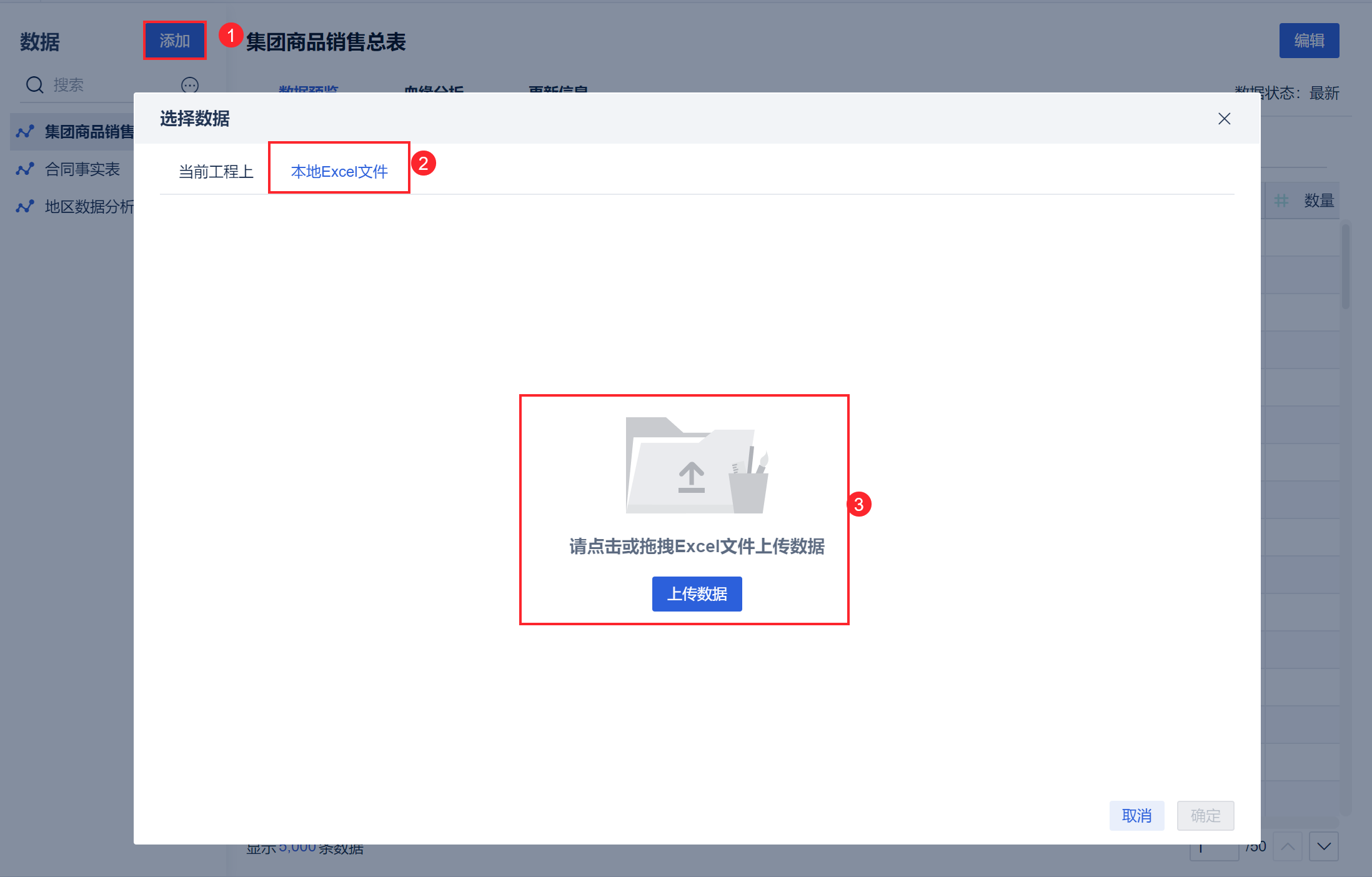Click the 编辑 button at top right

1309,41
